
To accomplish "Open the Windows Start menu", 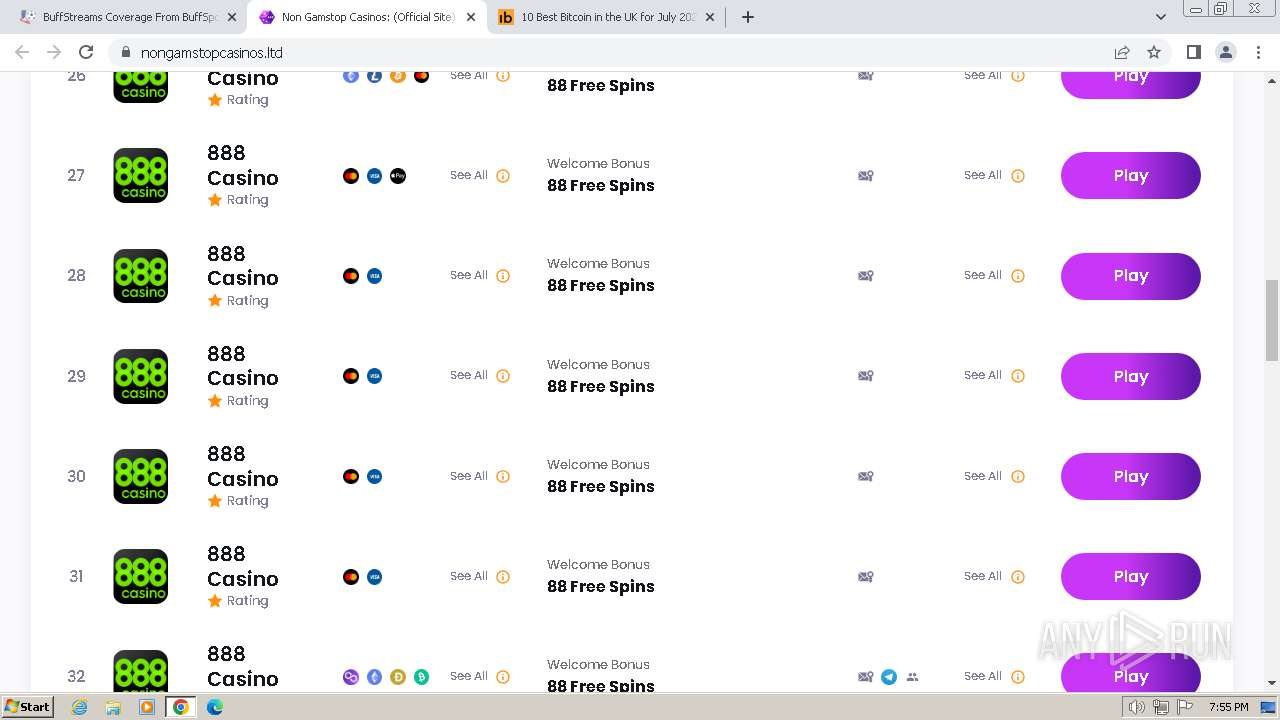I will [28, 707].
